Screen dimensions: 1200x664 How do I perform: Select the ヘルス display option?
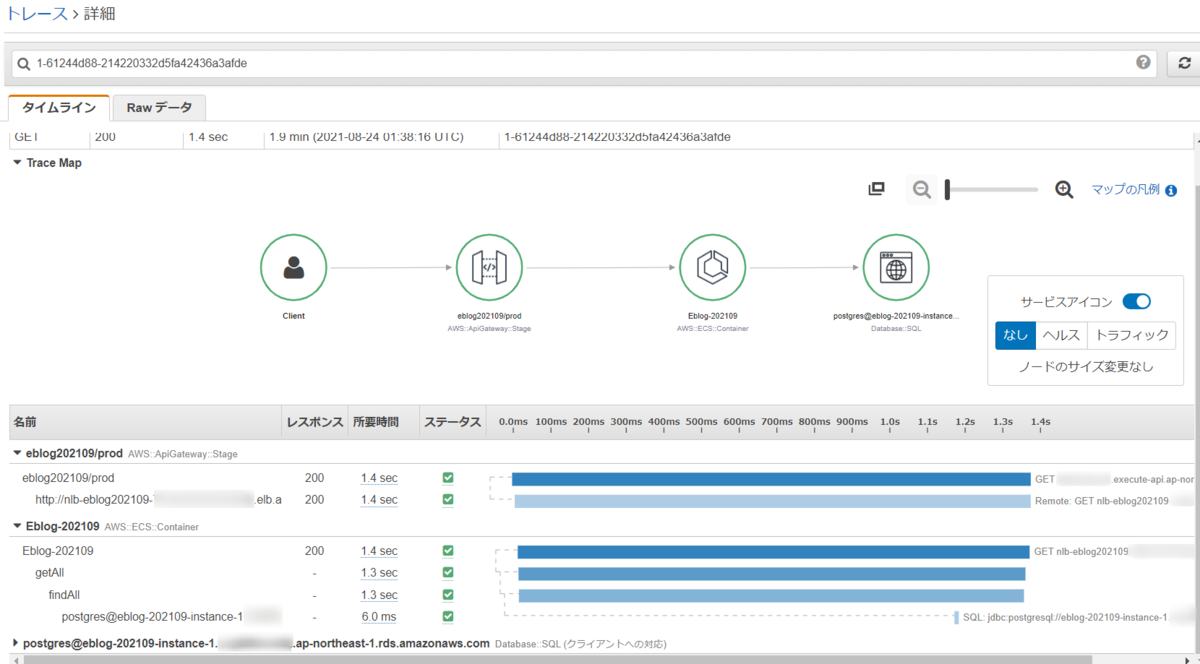(1061, 335)
